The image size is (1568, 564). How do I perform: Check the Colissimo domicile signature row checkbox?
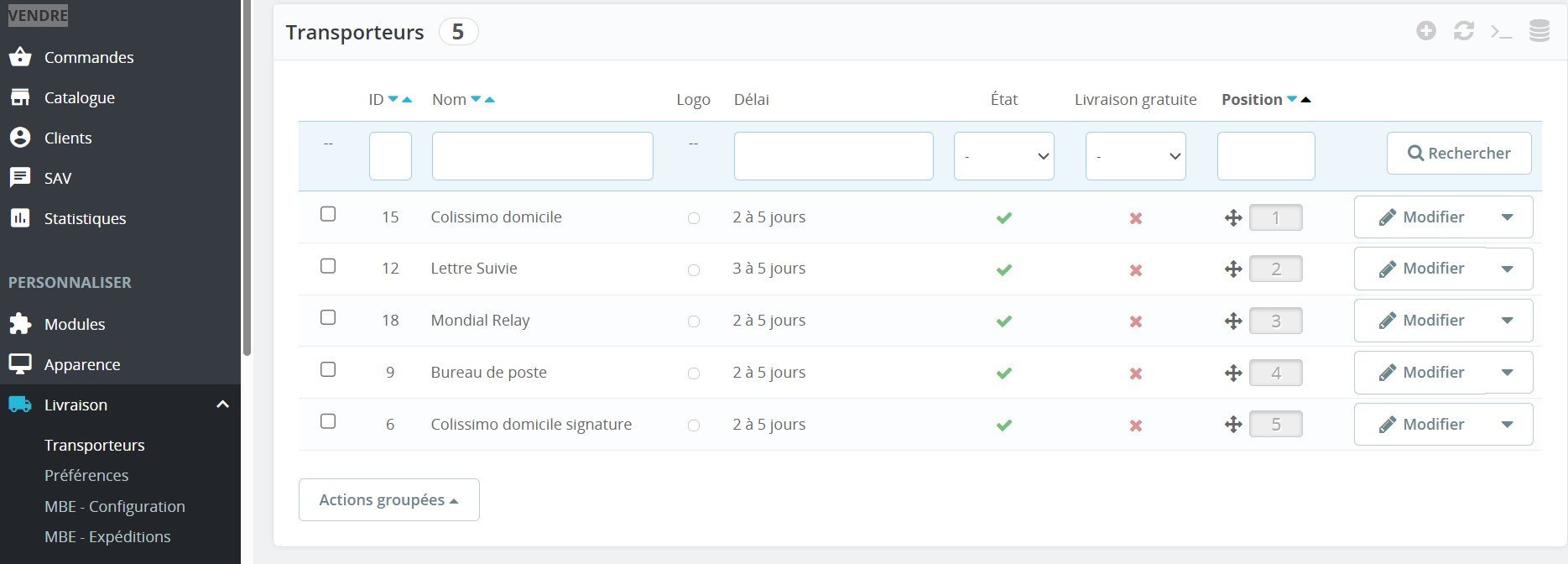coord(328,421)
